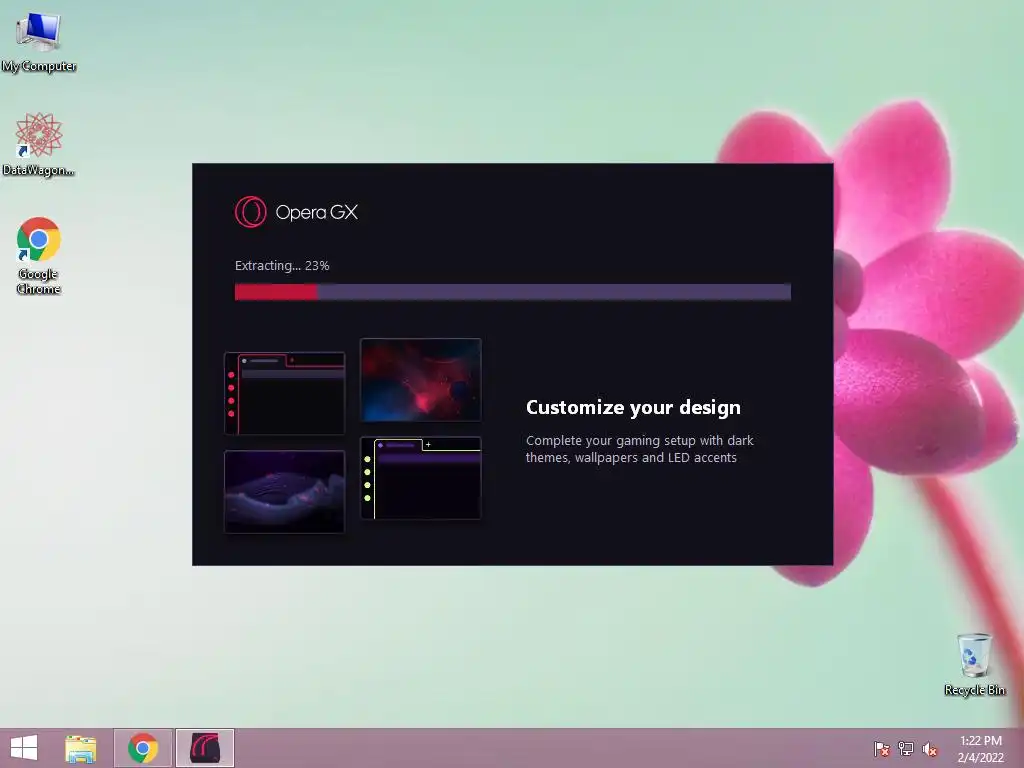Open the clock showing 1:22 PM
Screen dimensions: 1024x768
[981, 748]
